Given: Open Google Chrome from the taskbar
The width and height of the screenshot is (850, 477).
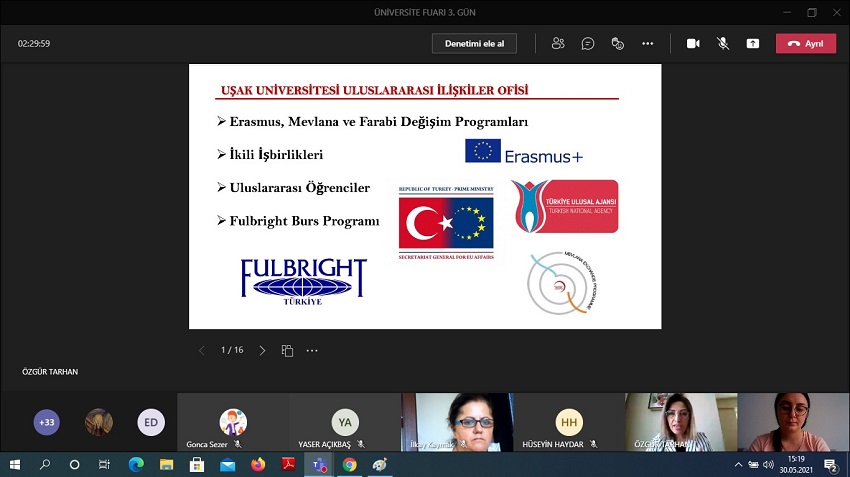Looking at the screenshot, I should (x=349, y=465).
